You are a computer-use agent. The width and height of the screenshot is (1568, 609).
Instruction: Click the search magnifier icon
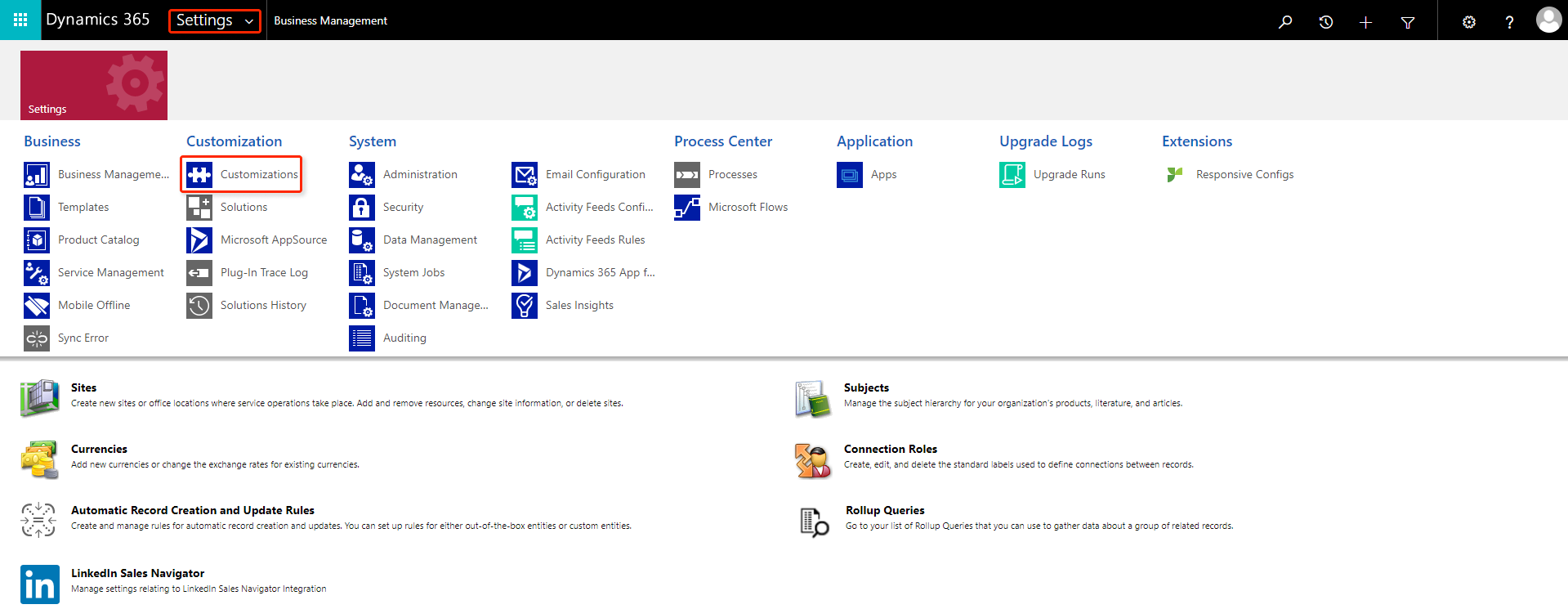[x=1285, y=22]
